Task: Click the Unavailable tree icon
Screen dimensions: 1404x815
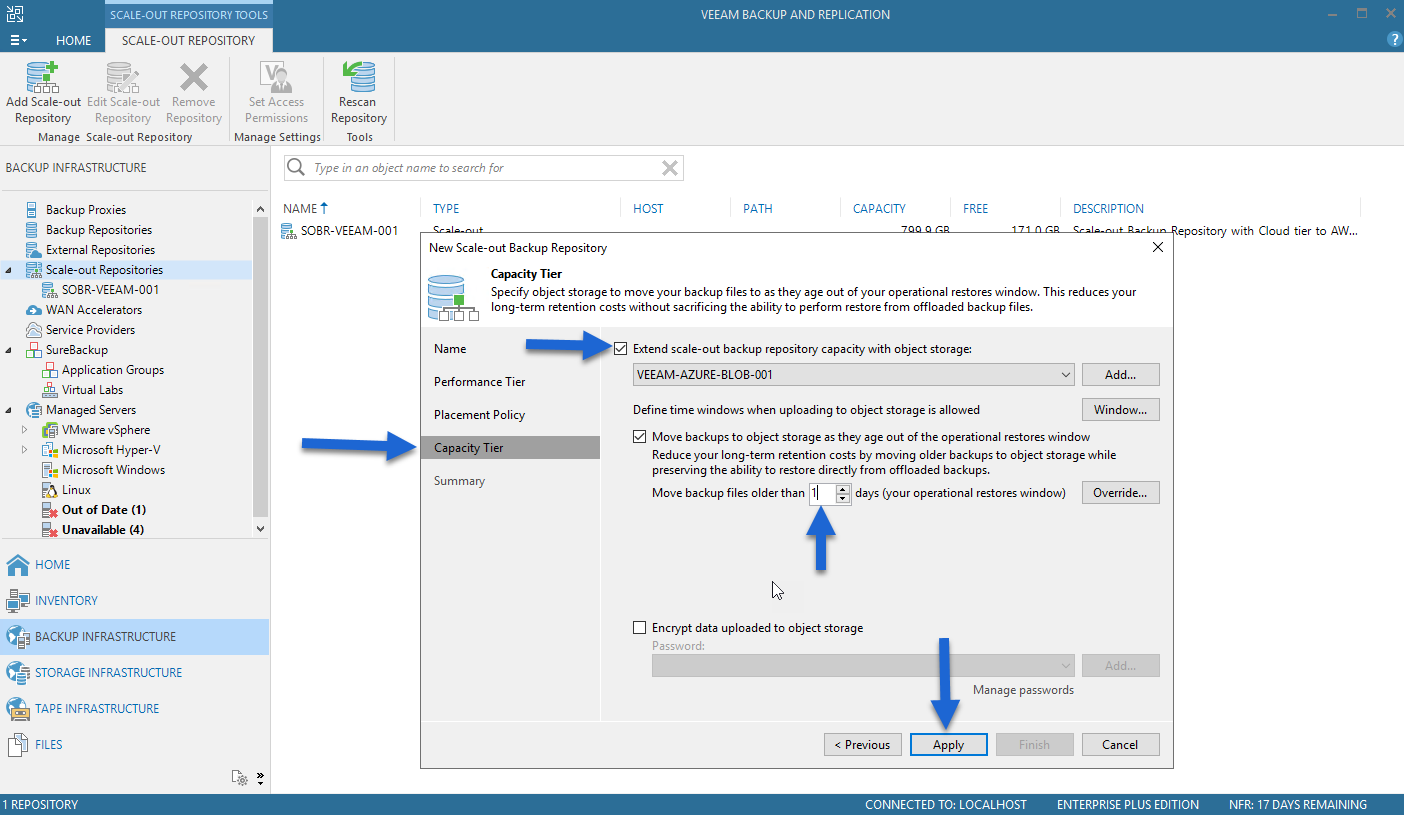Action: tap(49, 530)
